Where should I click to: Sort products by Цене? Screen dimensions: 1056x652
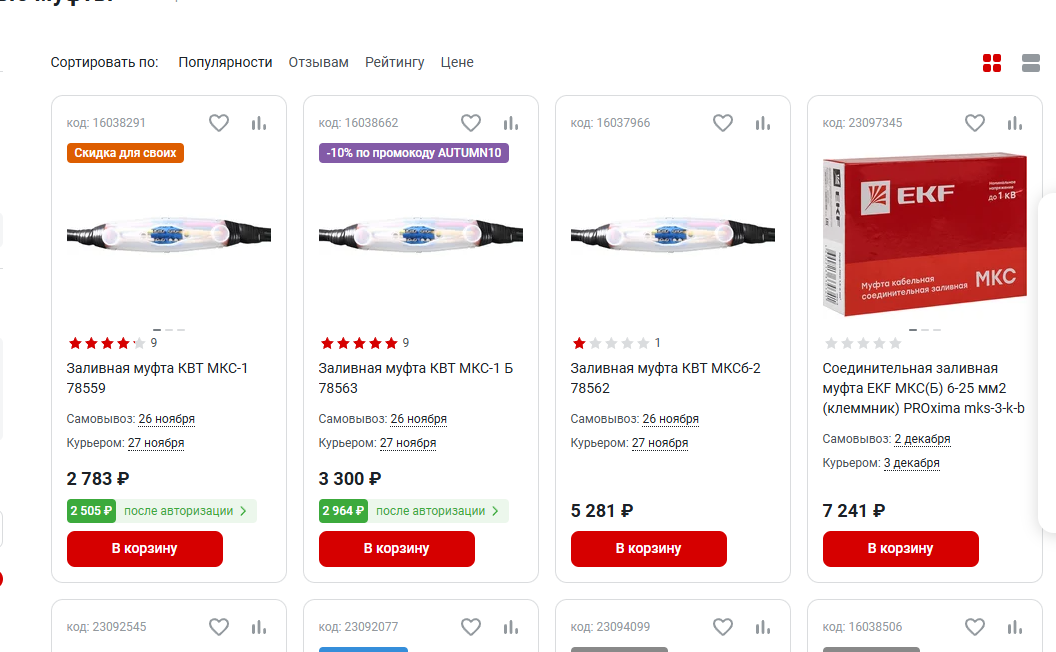[457, 62]
